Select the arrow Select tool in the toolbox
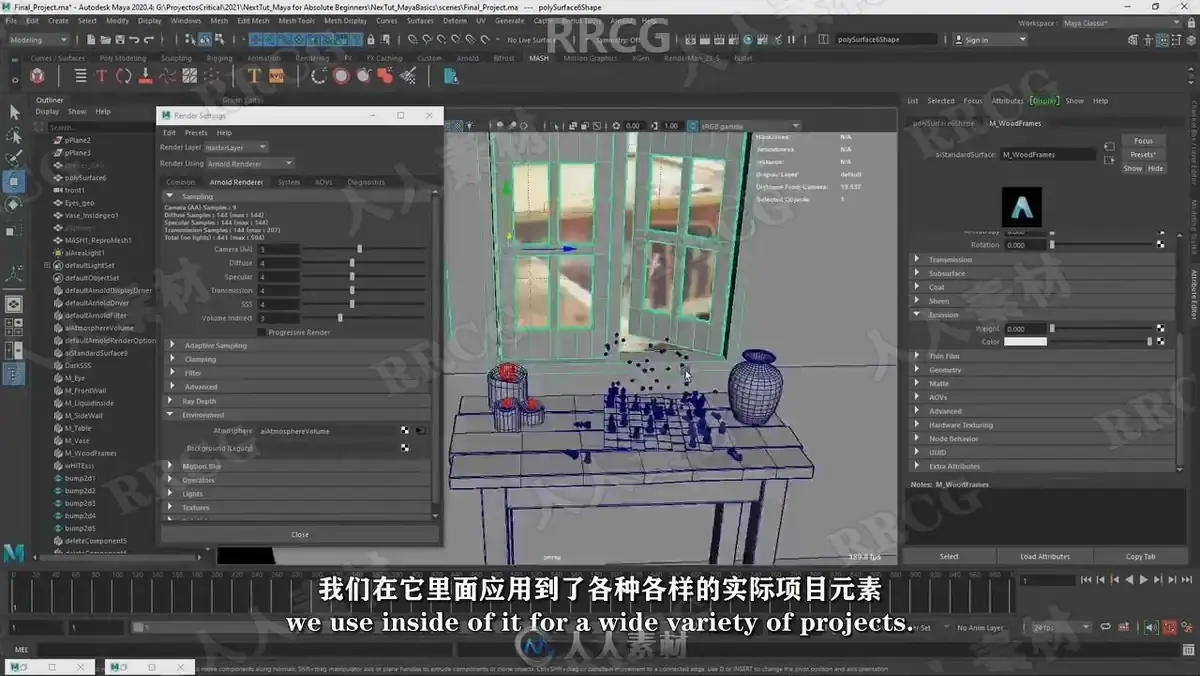Viewport: 1200px width, 676px height. tap(14, 112)
